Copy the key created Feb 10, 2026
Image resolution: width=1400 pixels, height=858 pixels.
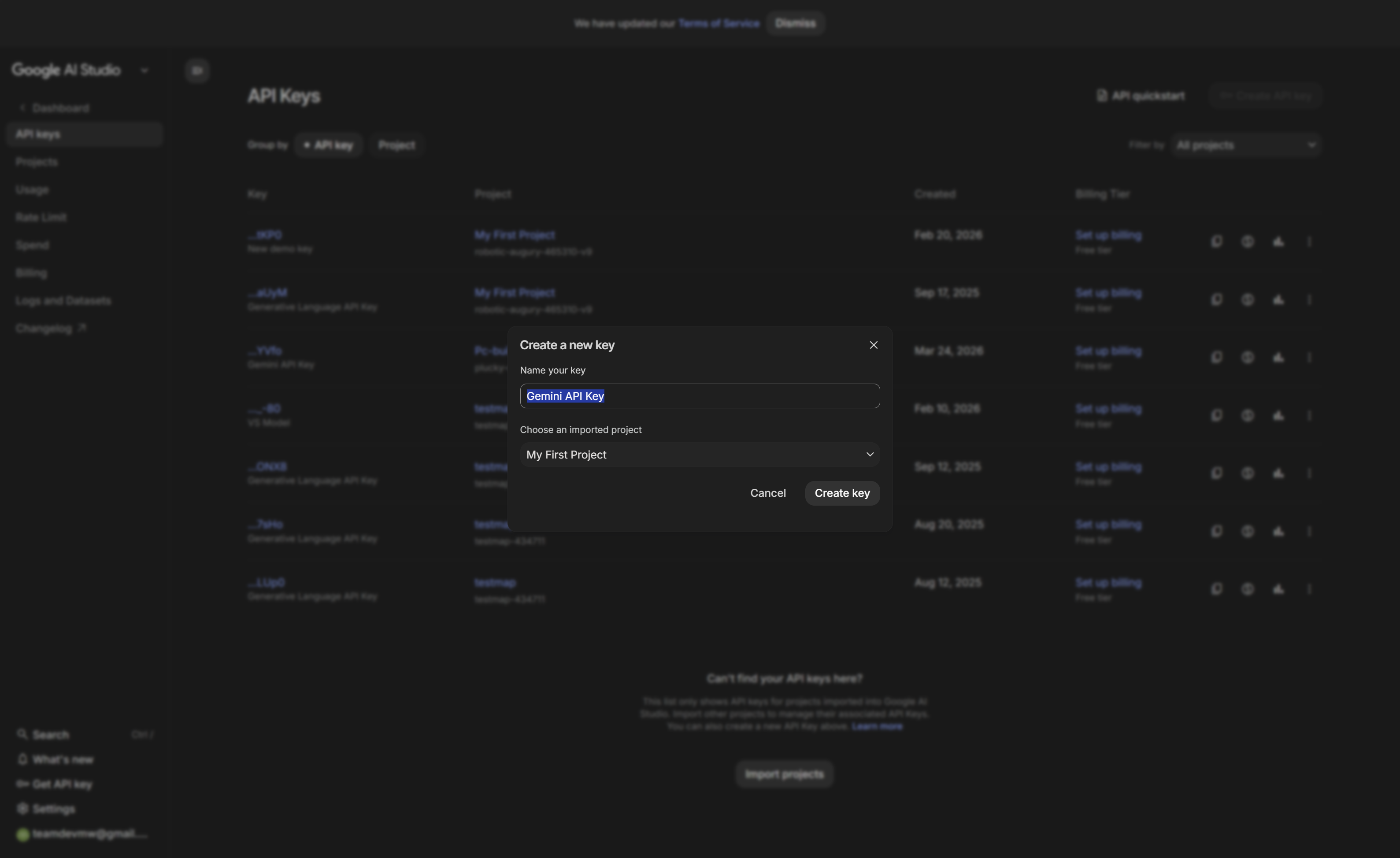tap(1216, 415)
